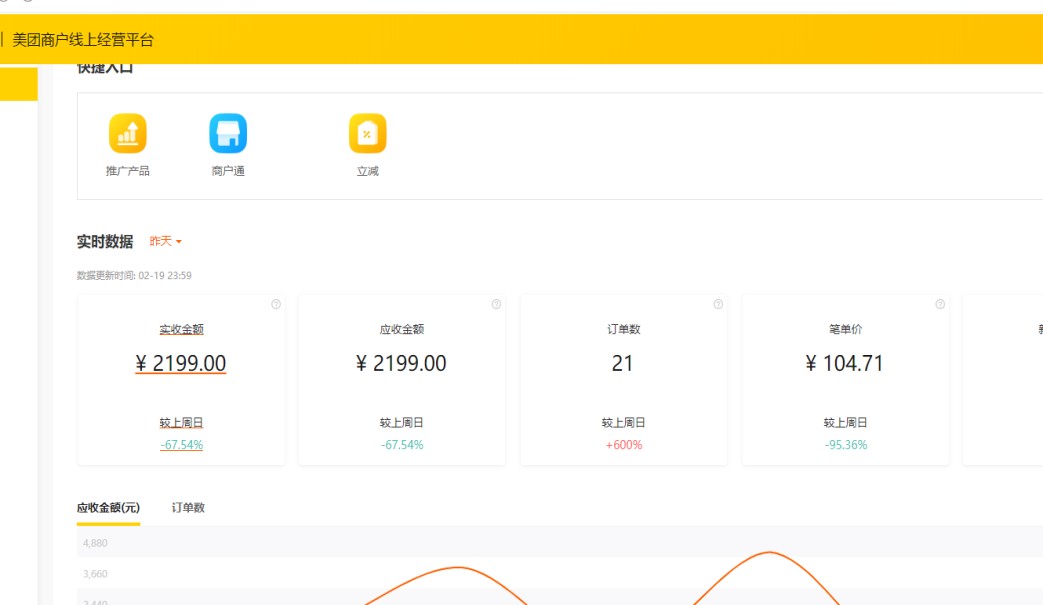Select the order count value 21
1043x605 pixels.
623,364
